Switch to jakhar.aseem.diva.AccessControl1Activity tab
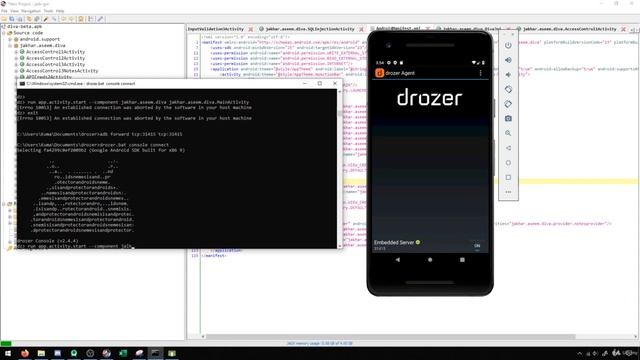The height and width of the screenshot is (360, 640). click(x=569, y=29)
